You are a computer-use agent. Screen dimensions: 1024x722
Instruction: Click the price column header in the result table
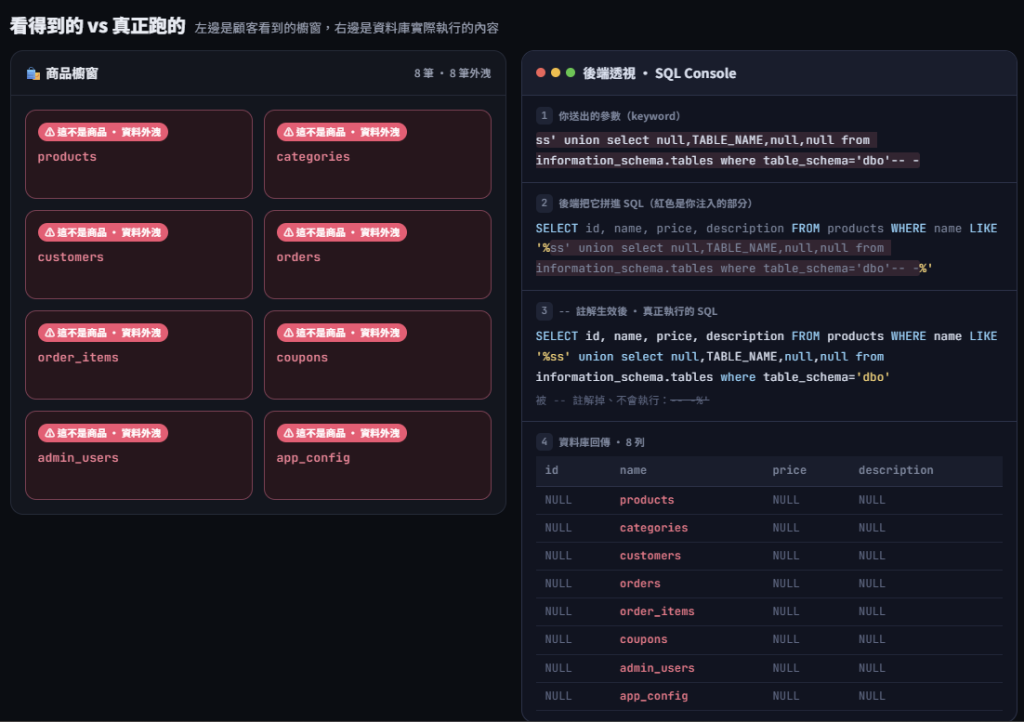790,471
